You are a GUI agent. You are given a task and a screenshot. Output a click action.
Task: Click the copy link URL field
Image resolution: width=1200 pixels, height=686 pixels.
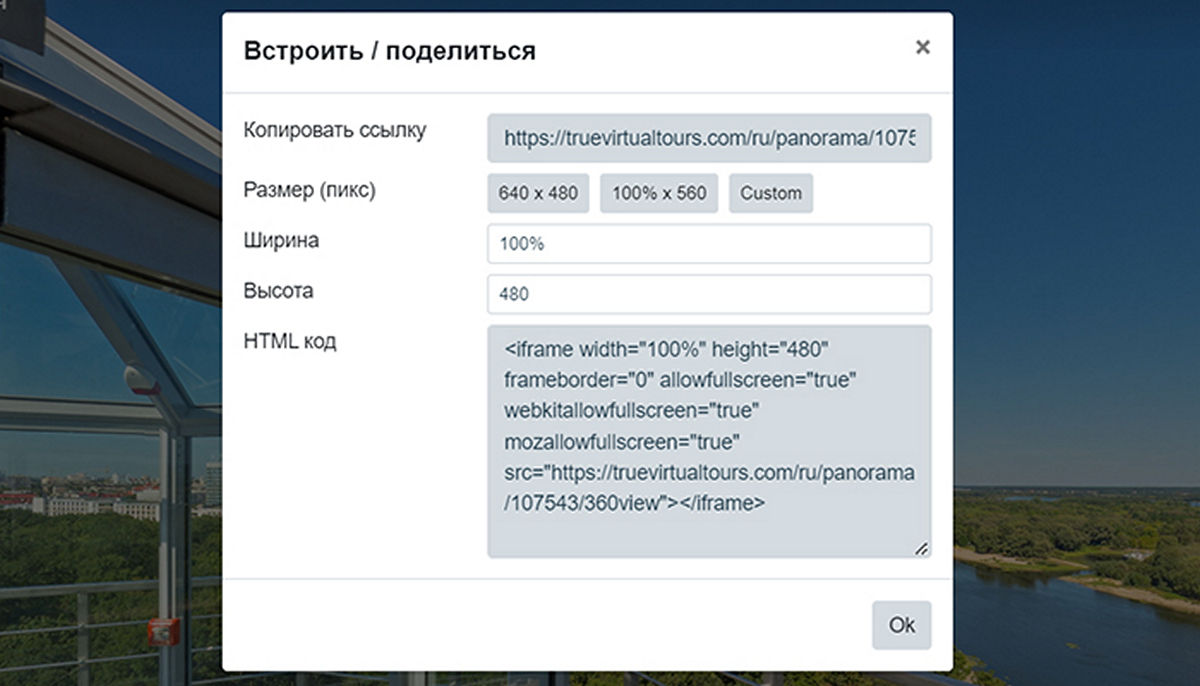[x=709, y=138]
